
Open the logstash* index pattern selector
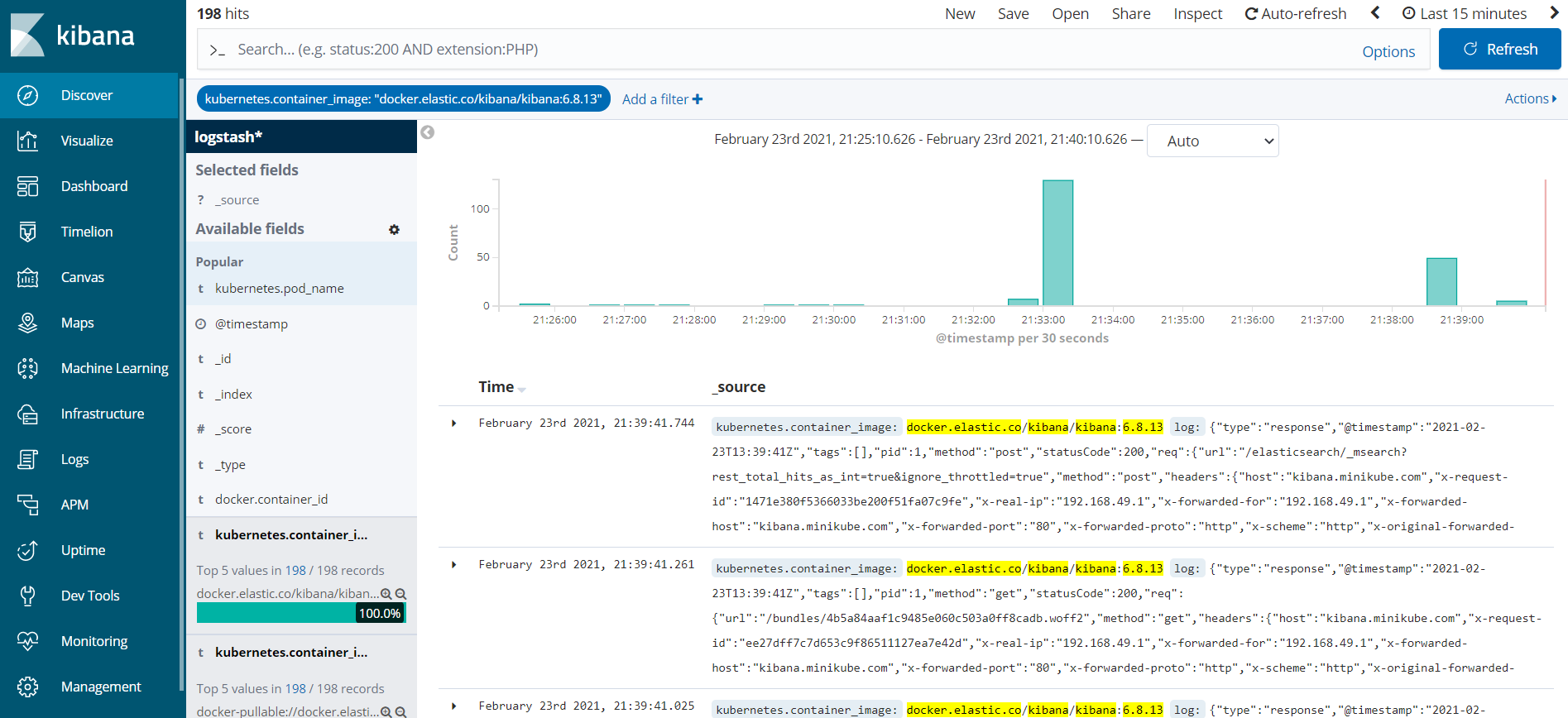pos(301,136)
